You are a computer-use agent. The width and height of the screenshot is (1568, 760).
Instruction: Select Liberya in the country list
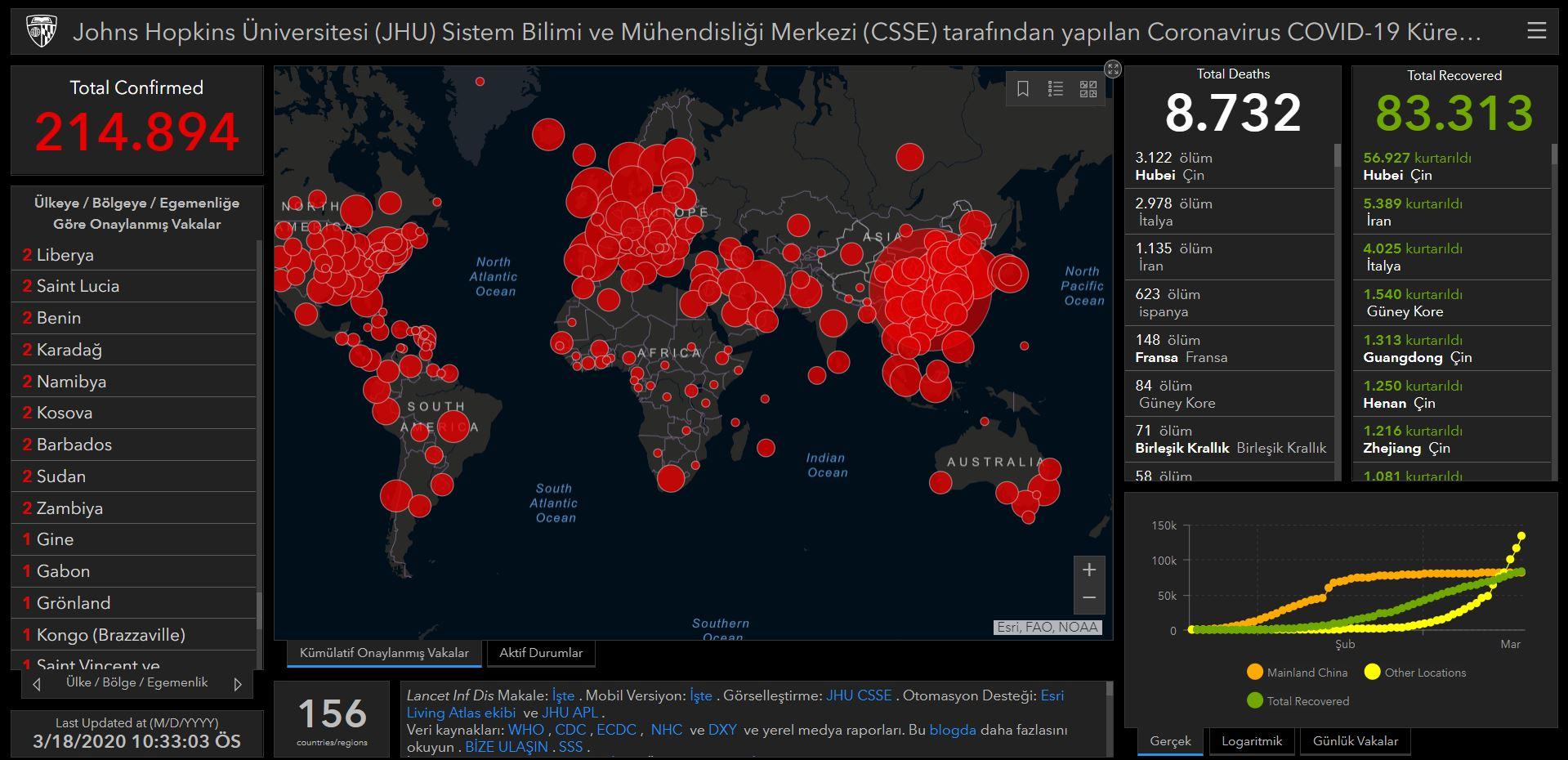134,255
